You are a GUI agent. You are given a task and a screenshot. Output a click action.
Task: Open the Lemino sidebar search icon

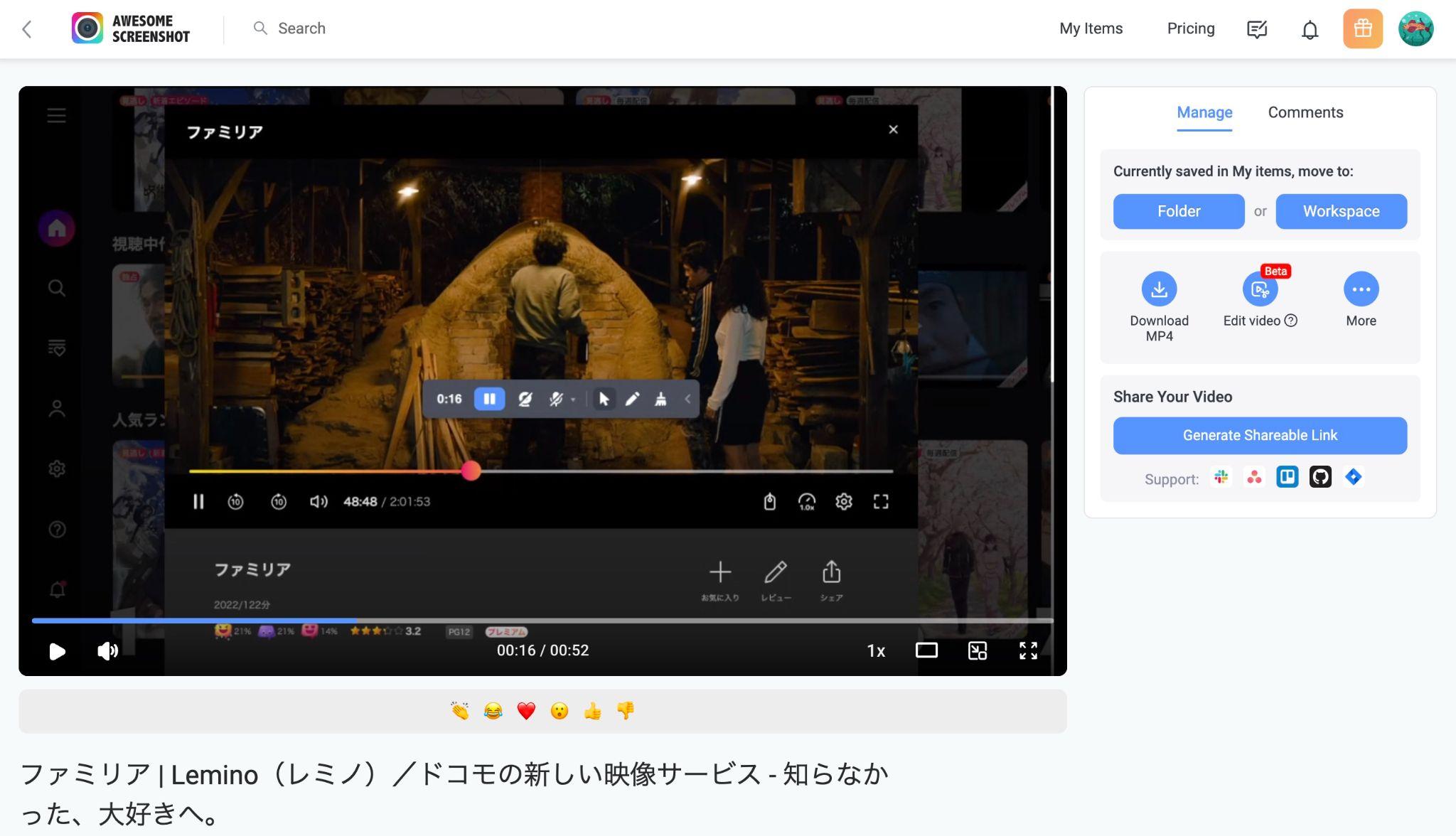coord(57,288)
